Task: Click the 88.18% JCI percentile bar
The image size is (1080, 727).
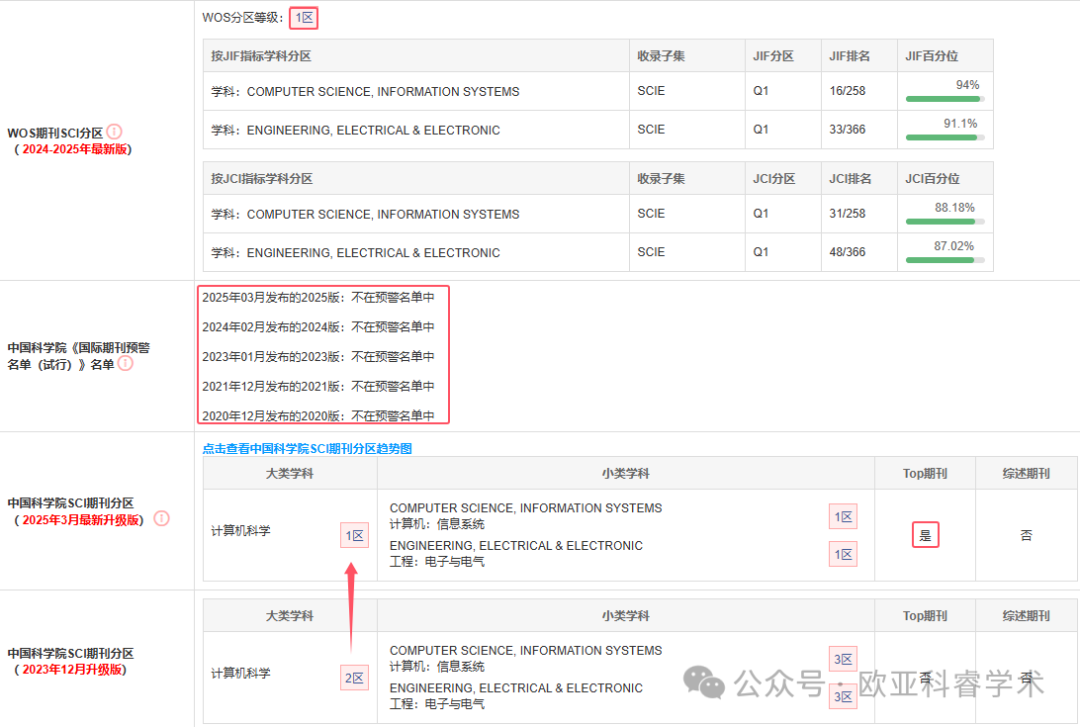Action: (x=945, y=222)
